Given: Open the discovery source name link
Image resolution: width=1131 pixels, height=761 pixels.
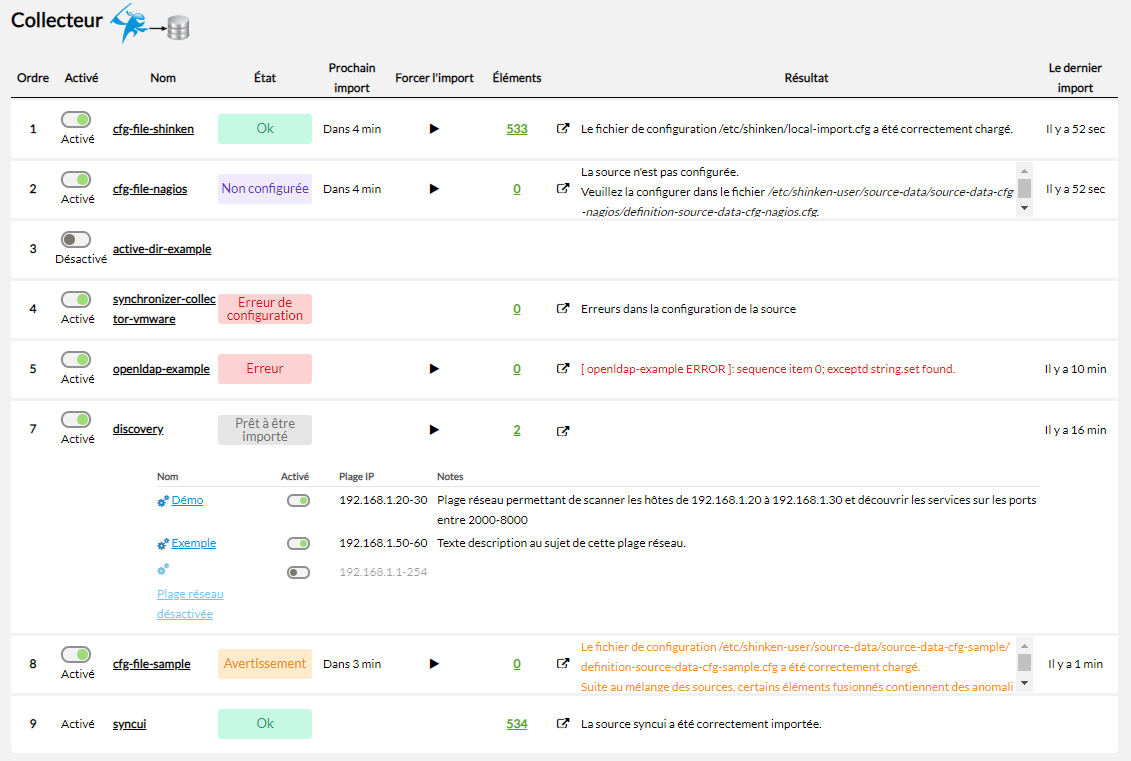Looking at the screenshot, I should (138, 429).
